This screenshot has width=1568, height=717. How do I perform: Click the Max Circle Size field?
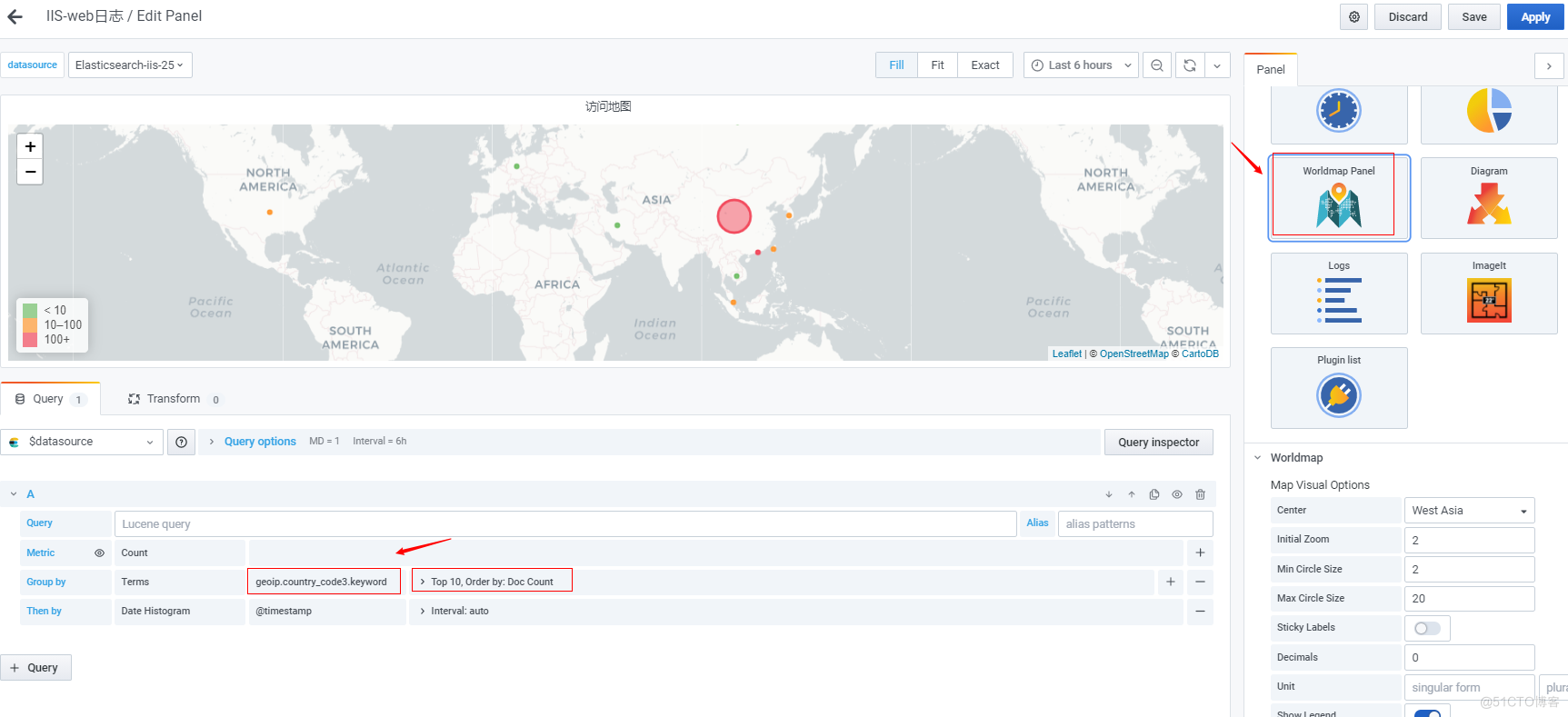[1469, 599]
